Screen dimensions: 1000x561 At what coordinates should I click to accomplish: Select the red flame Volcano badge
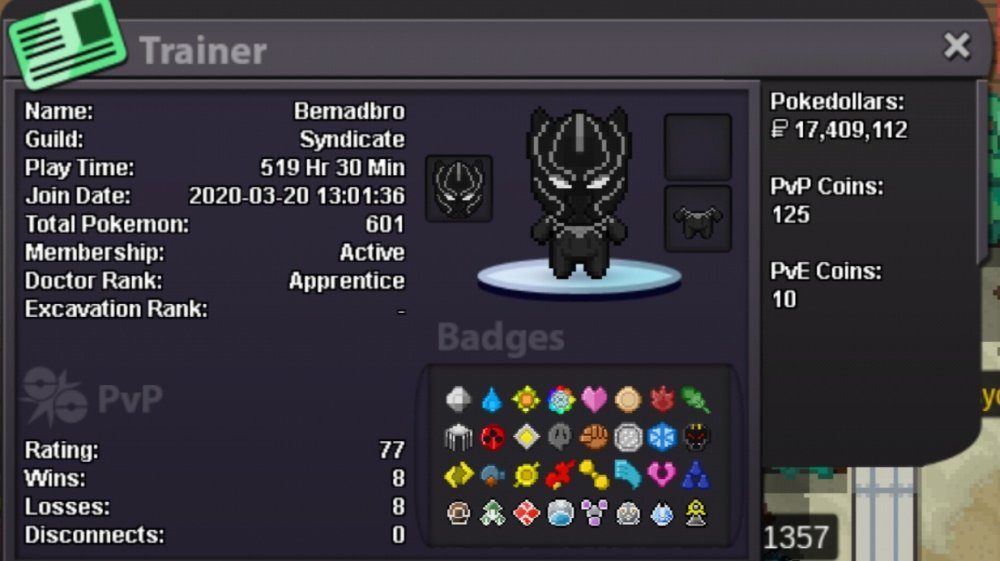[x=662, y=400]
